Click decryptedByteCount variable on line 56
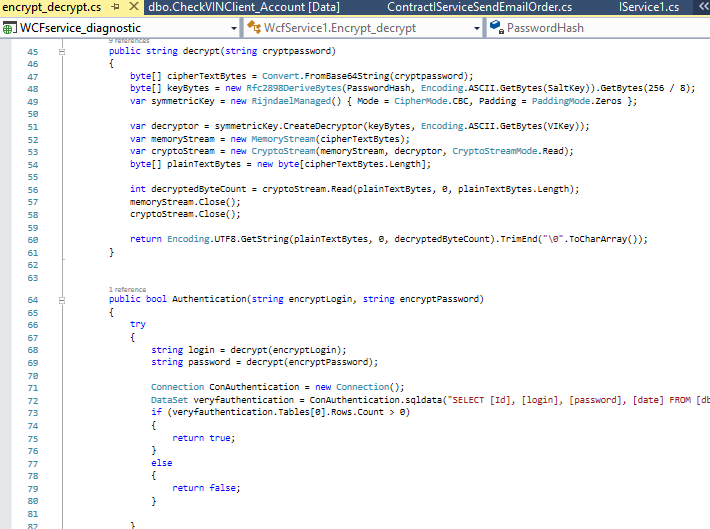 (x=198, y=189)
